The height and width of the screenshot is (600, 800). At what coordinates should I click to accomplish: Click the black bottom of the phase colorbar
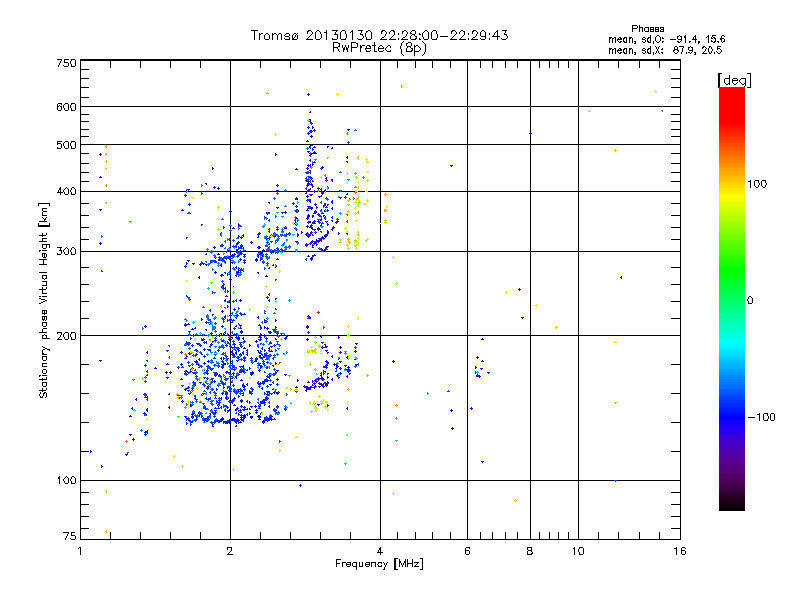click(x=732, y=503)
